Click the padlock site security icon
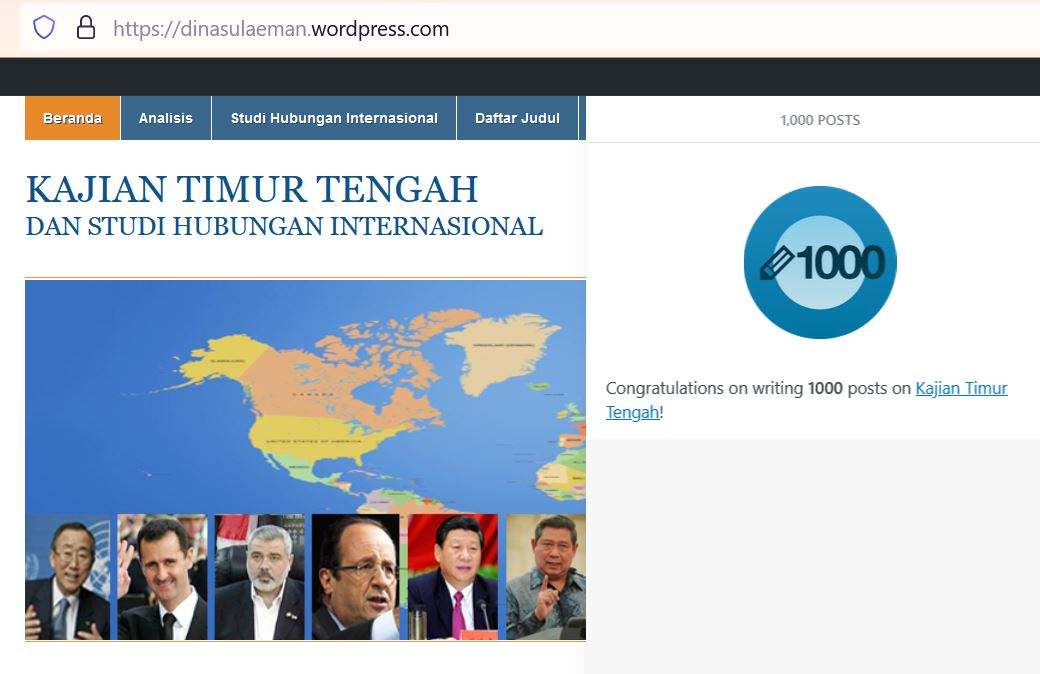This screenshot has width=1040, height=674. click(x=86, y=28)
